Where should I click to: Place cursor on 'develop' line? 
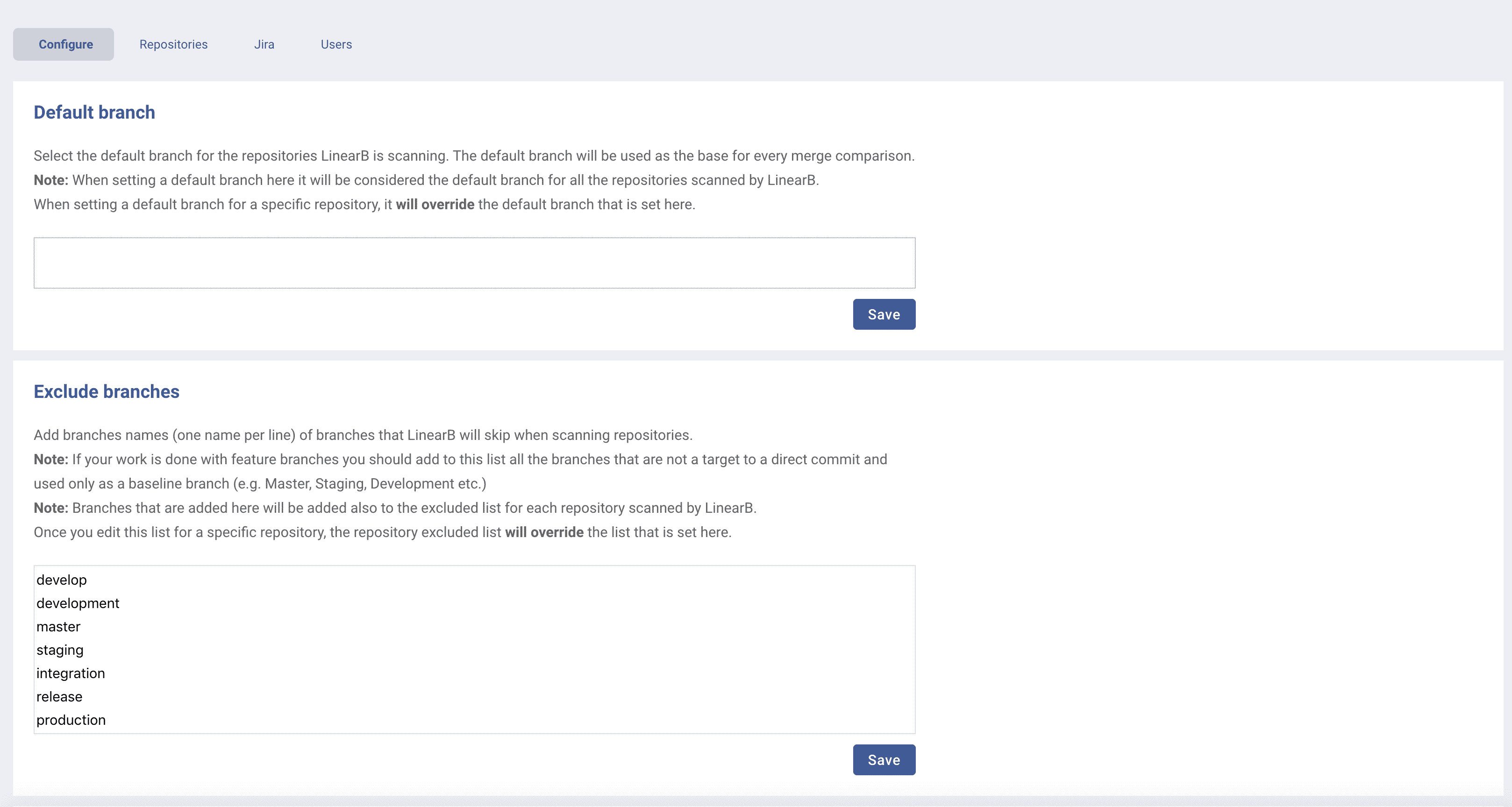62,580
